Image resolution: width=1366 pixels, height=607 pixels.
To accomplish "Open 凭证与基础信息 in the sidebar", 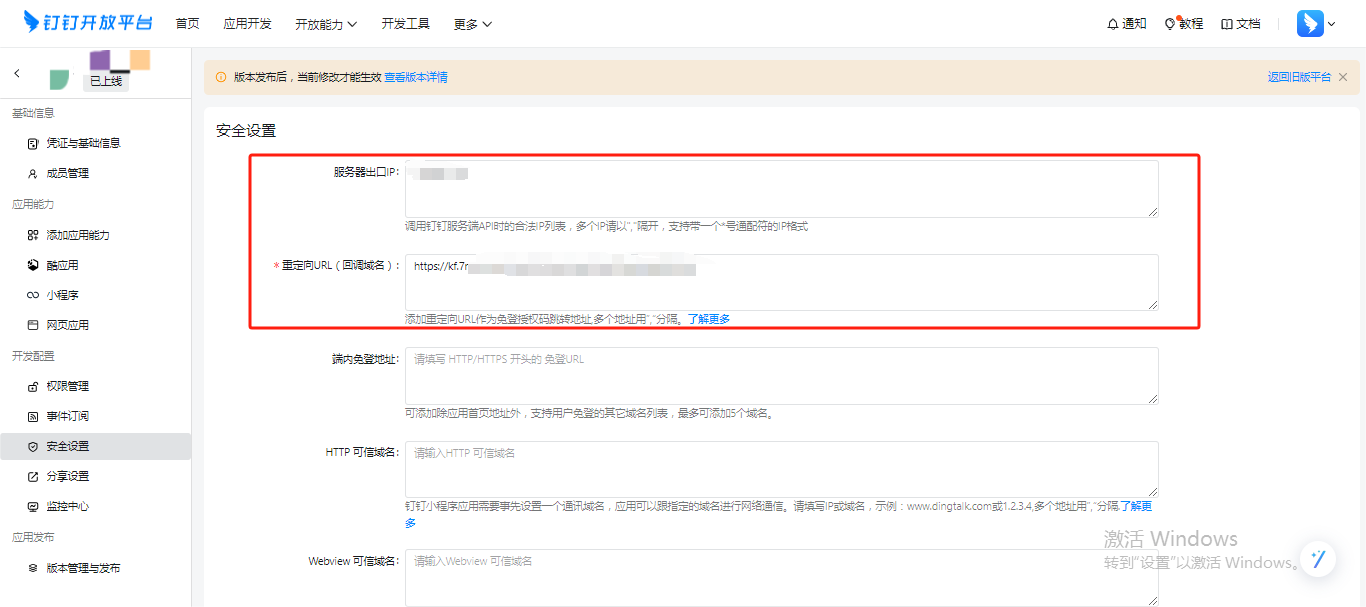I will click(83, 143).
